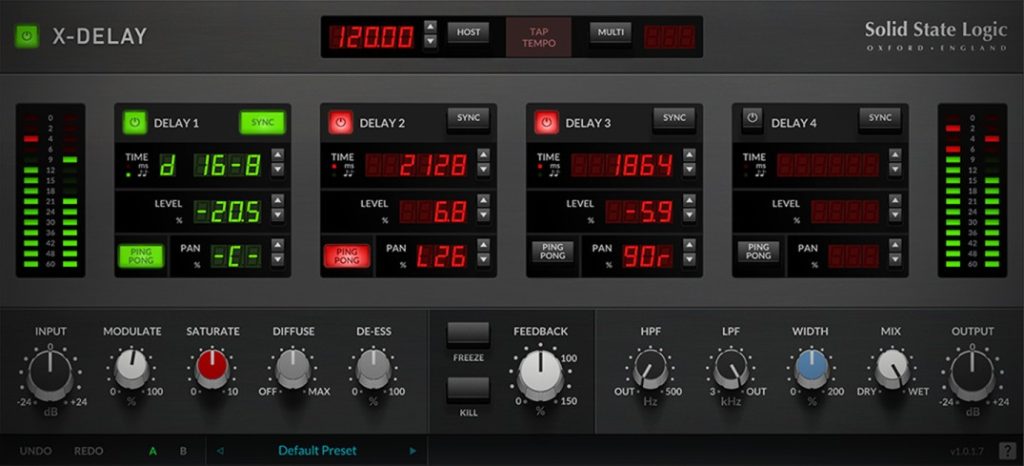Turn off Delay 1 power button

[x=134, y=123]
